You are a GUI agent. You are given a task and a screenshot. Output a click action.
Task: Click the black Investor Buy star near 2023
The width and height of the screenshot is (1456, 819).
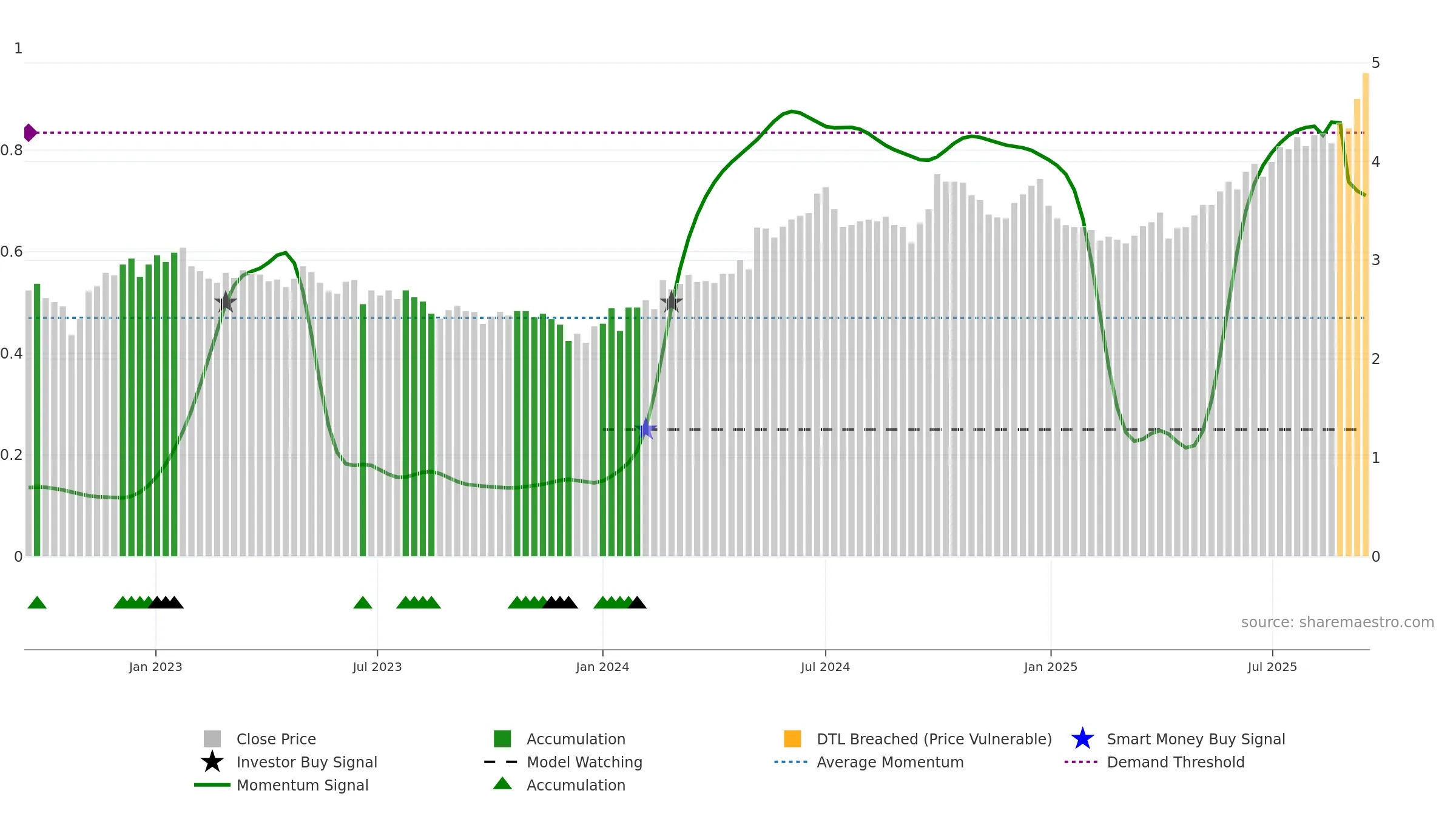[226, 302]
